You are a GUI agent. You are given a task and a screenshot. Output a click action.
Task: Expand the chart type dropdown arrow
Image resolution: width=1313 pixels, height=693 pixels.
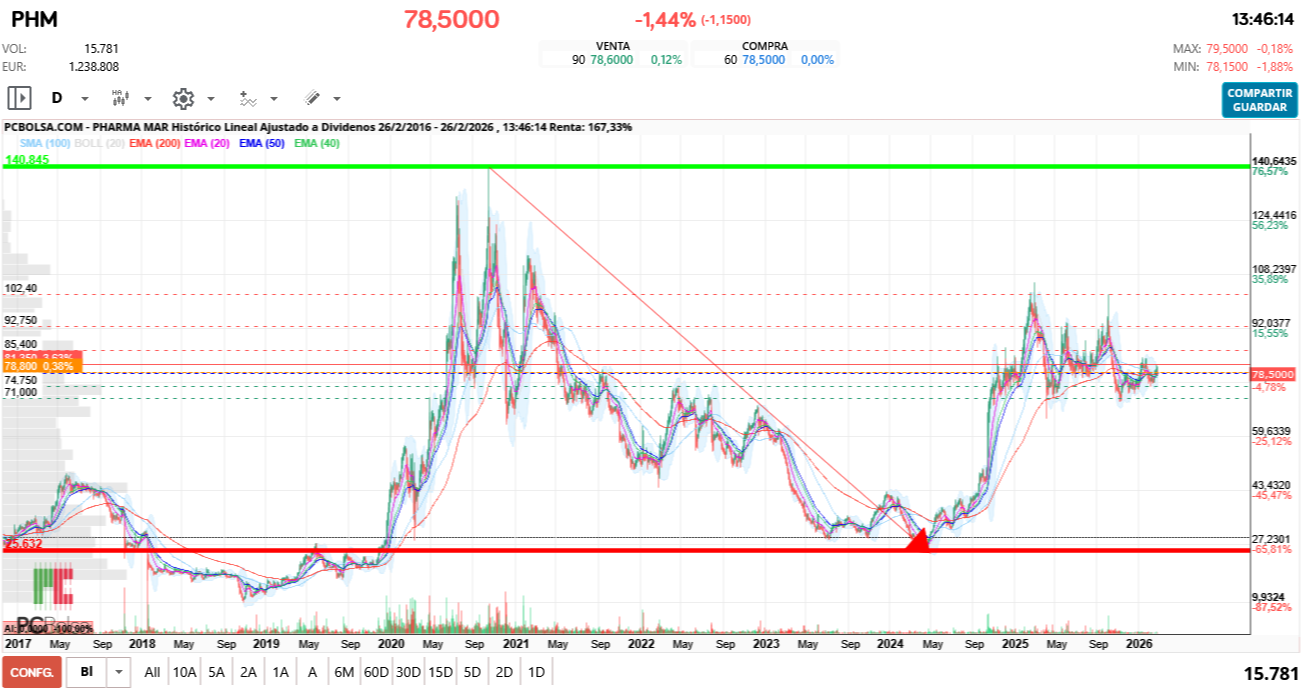(x=148, y=99)
